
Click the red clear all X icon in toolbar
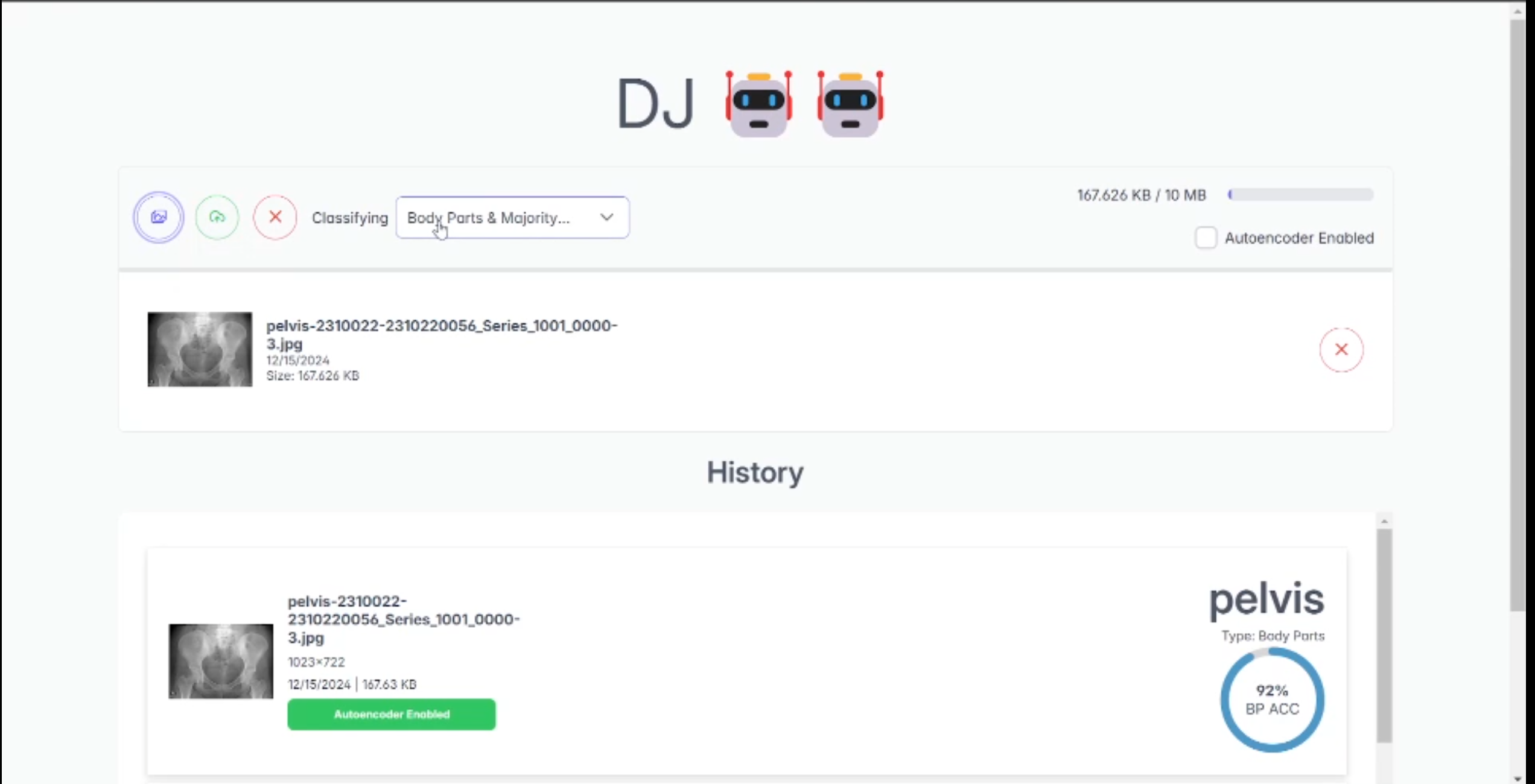(x=275, y=217)
